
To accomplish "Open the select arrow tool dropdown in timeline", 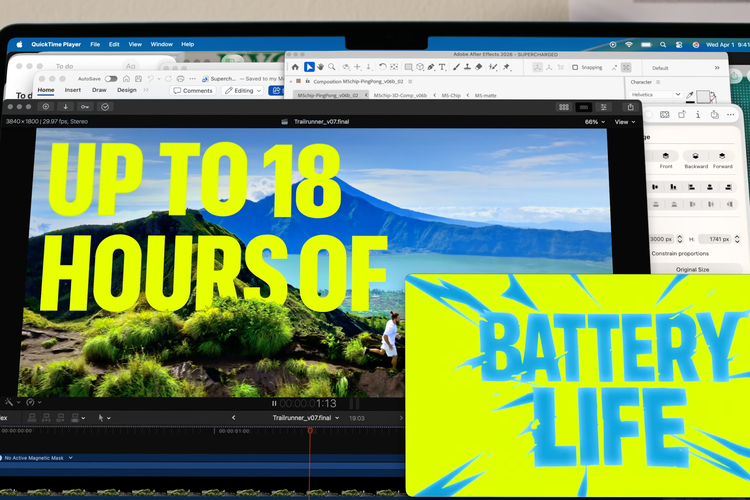I will pos(104,418).
